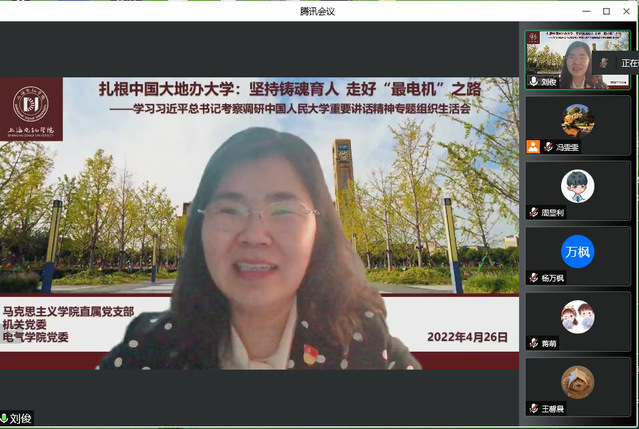The image size is (639, 429).
Task: Click the muted mic icon next to 杨万枫
Action: click(x=534, y=278)
